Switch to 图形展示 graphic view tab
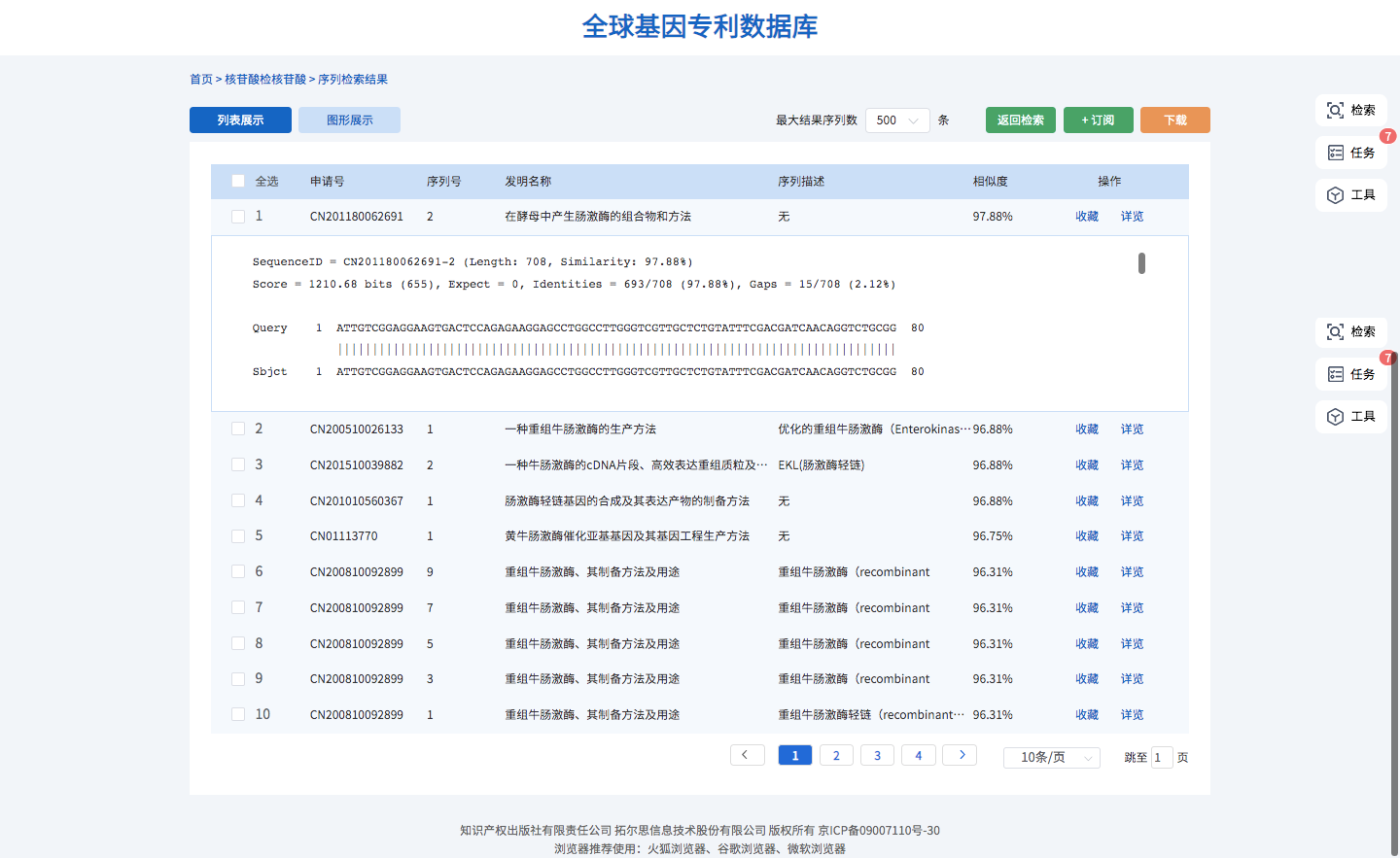This screenshot has width=1400, height=858. (349, 120)
